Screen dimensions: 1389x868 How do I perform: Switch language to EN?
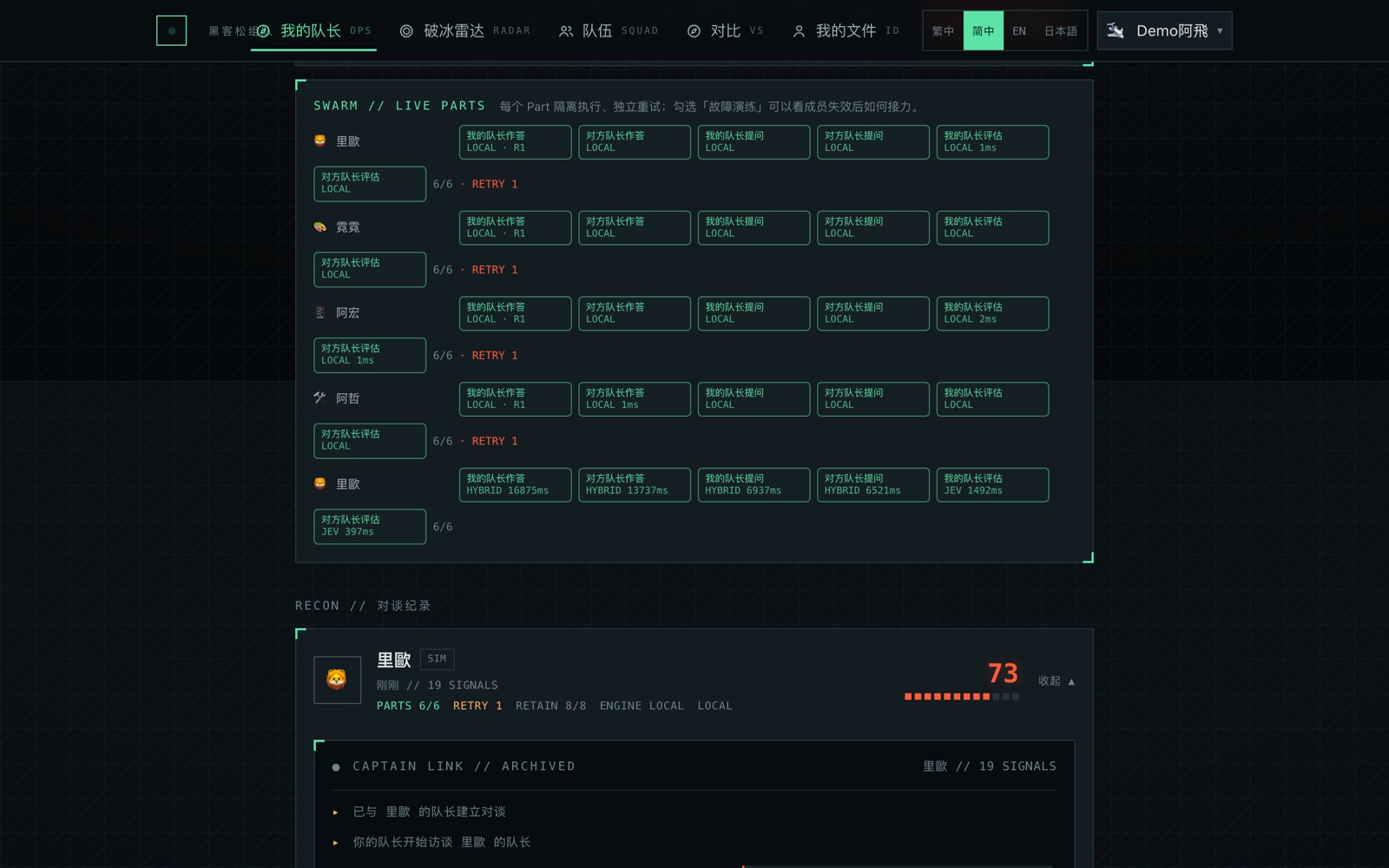(1019, 30)
